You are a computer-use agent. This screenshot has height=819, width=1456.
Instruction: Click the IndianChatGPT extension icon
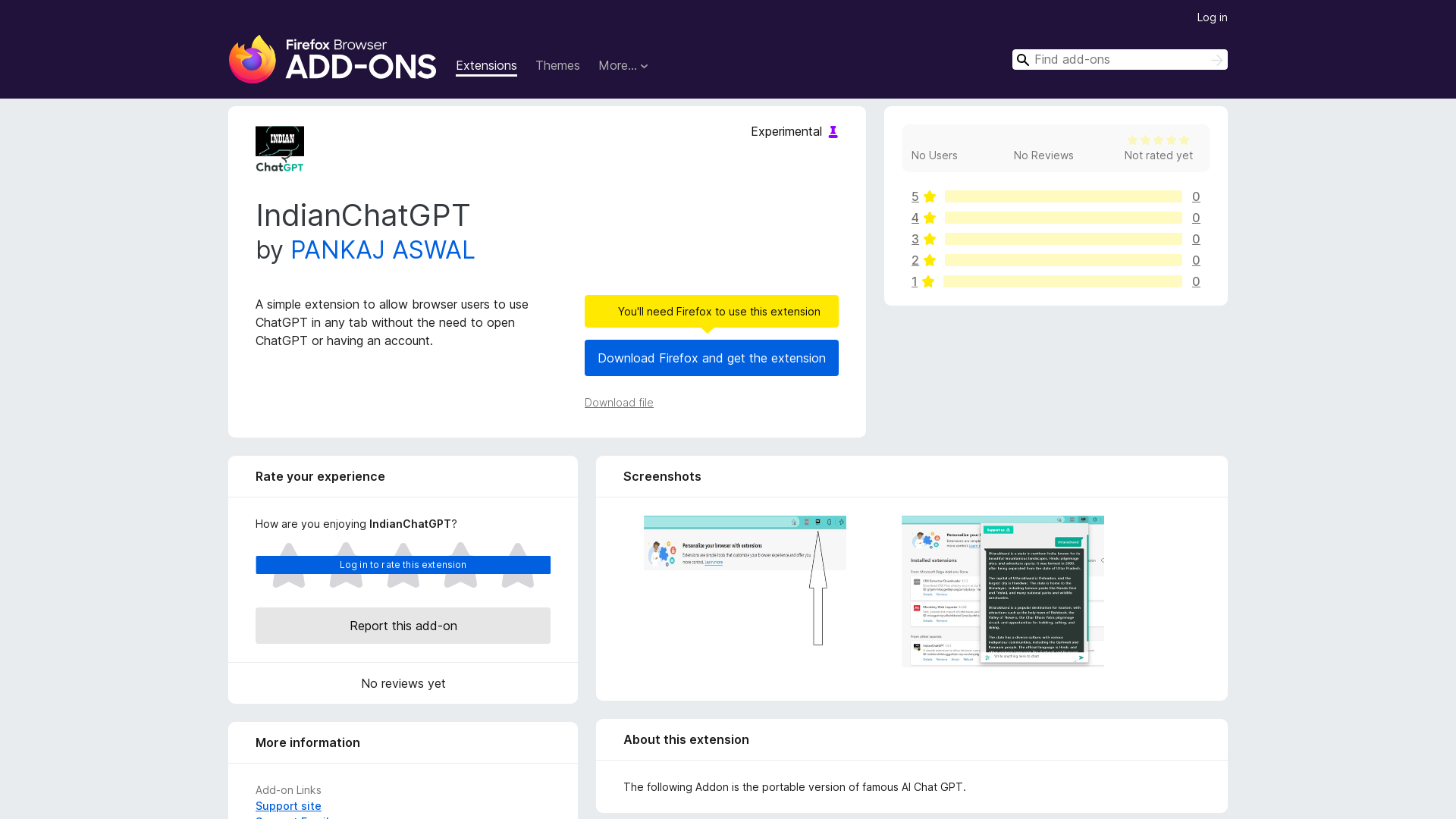pos(280,149)
